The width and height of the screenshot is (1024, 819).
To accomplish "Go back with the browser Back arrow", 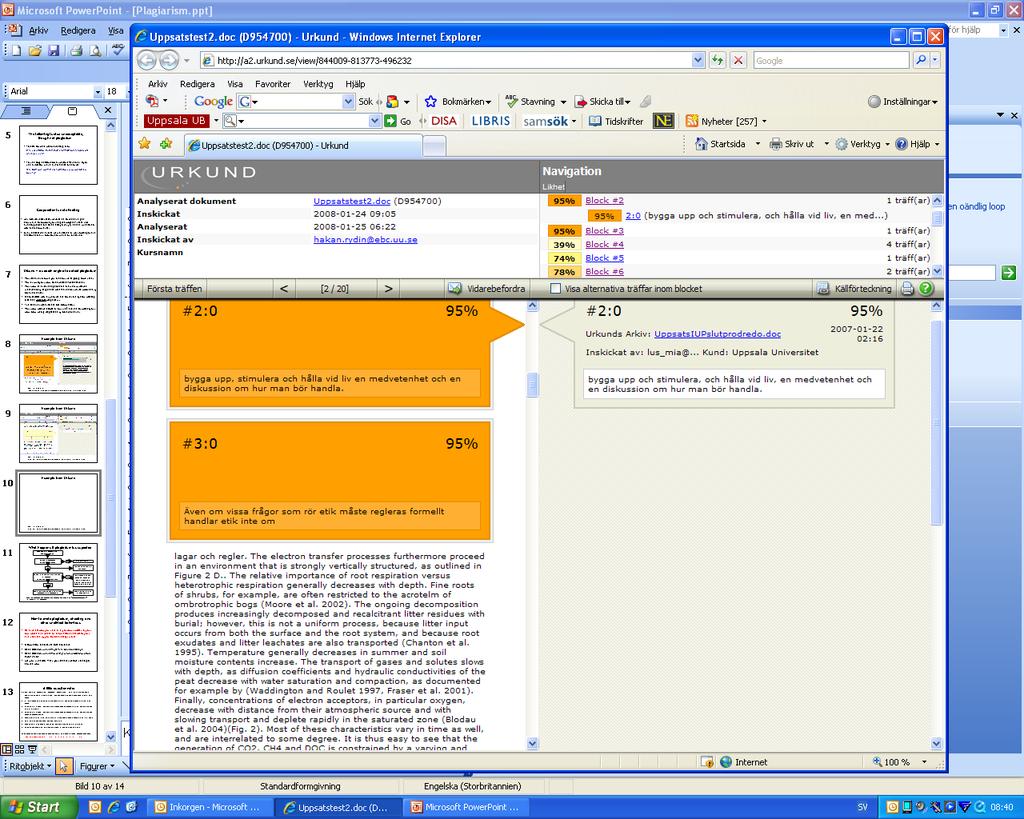I will (147, 61).
